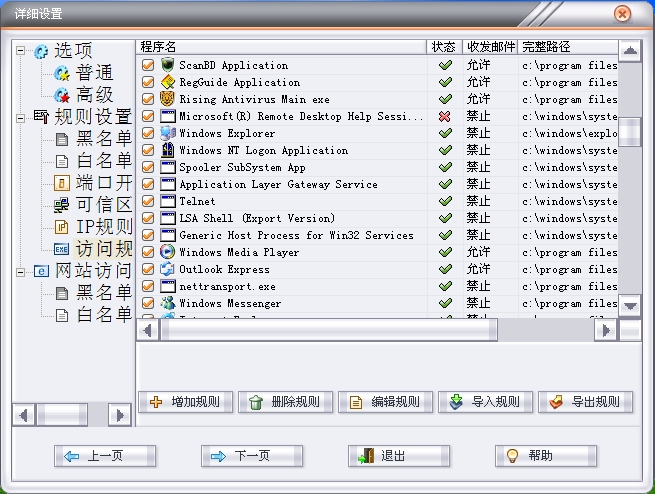Click the Windows Explorer computer icon
The image size is (655, 494).
(168, 133)
